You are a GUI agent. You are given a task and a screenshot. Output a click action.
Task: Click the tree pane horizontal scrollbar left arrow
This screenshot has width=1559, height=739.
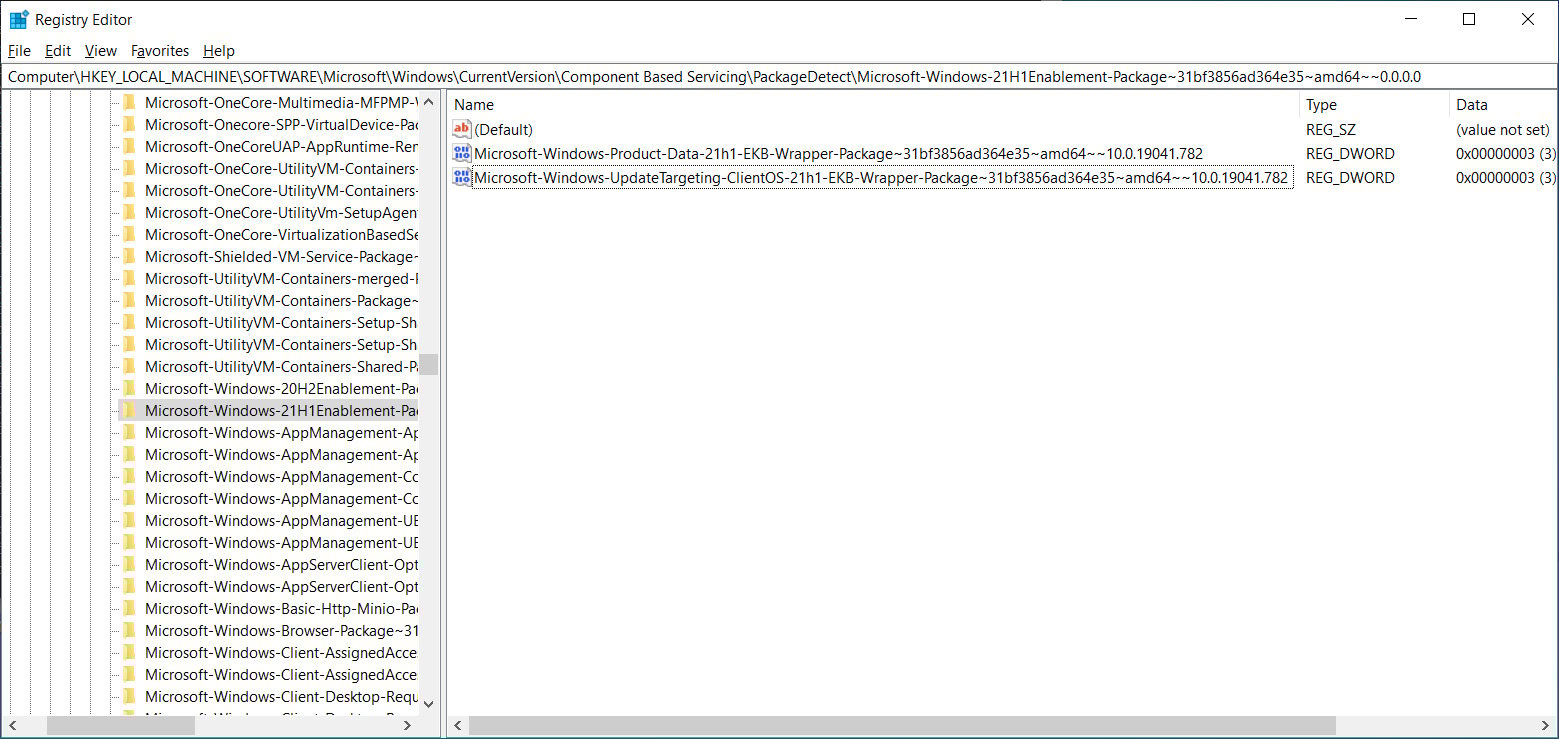point(13,725)
